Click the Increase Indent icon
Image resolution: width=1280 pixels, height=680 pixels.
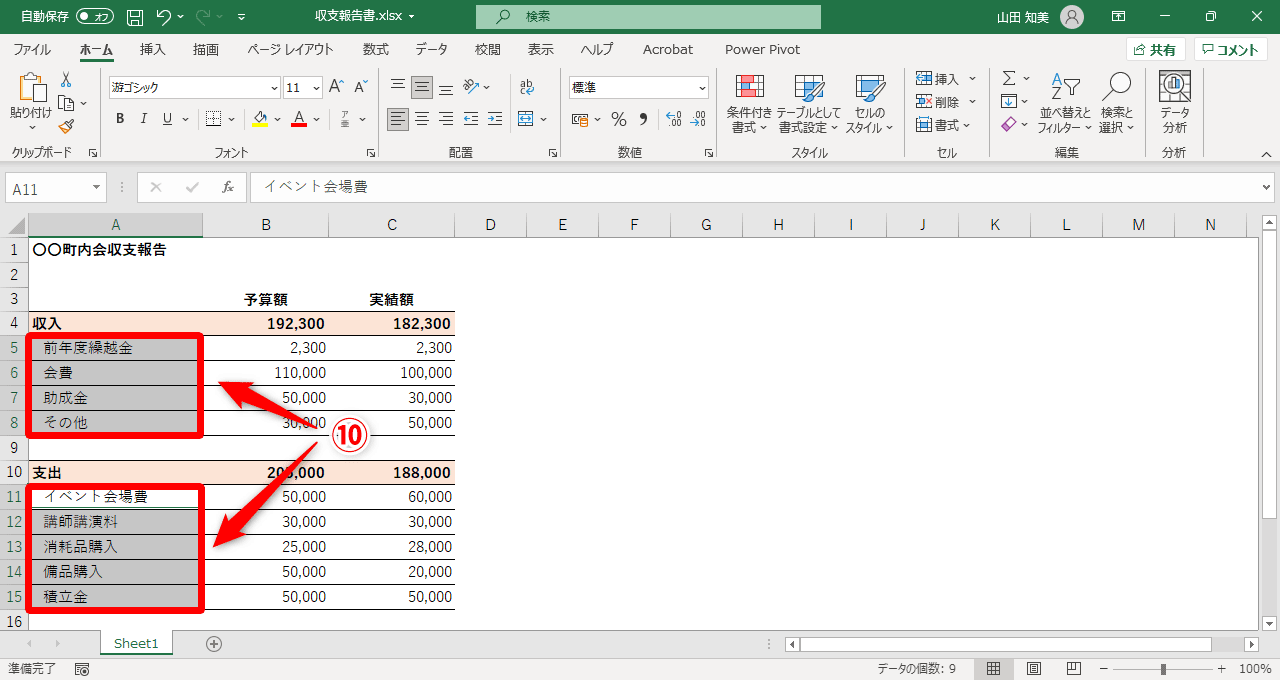[494, 119]
